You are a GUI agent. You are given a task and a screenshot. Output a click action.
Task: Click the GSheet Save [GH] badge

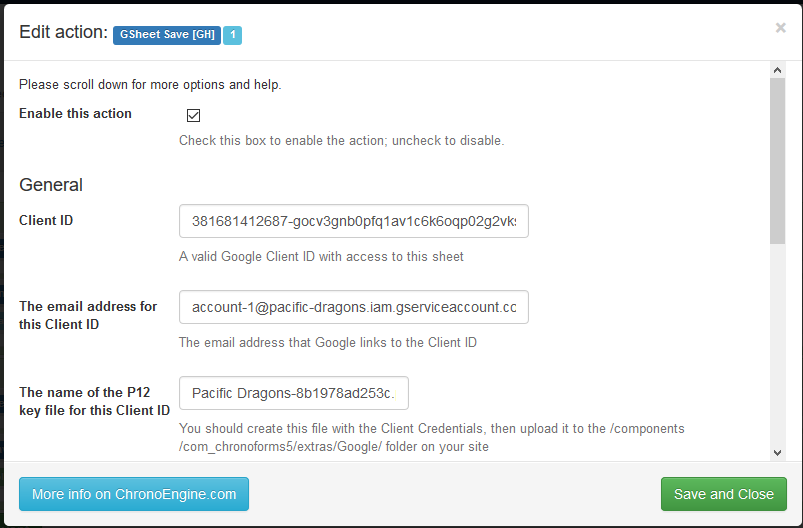coord(167,35)
